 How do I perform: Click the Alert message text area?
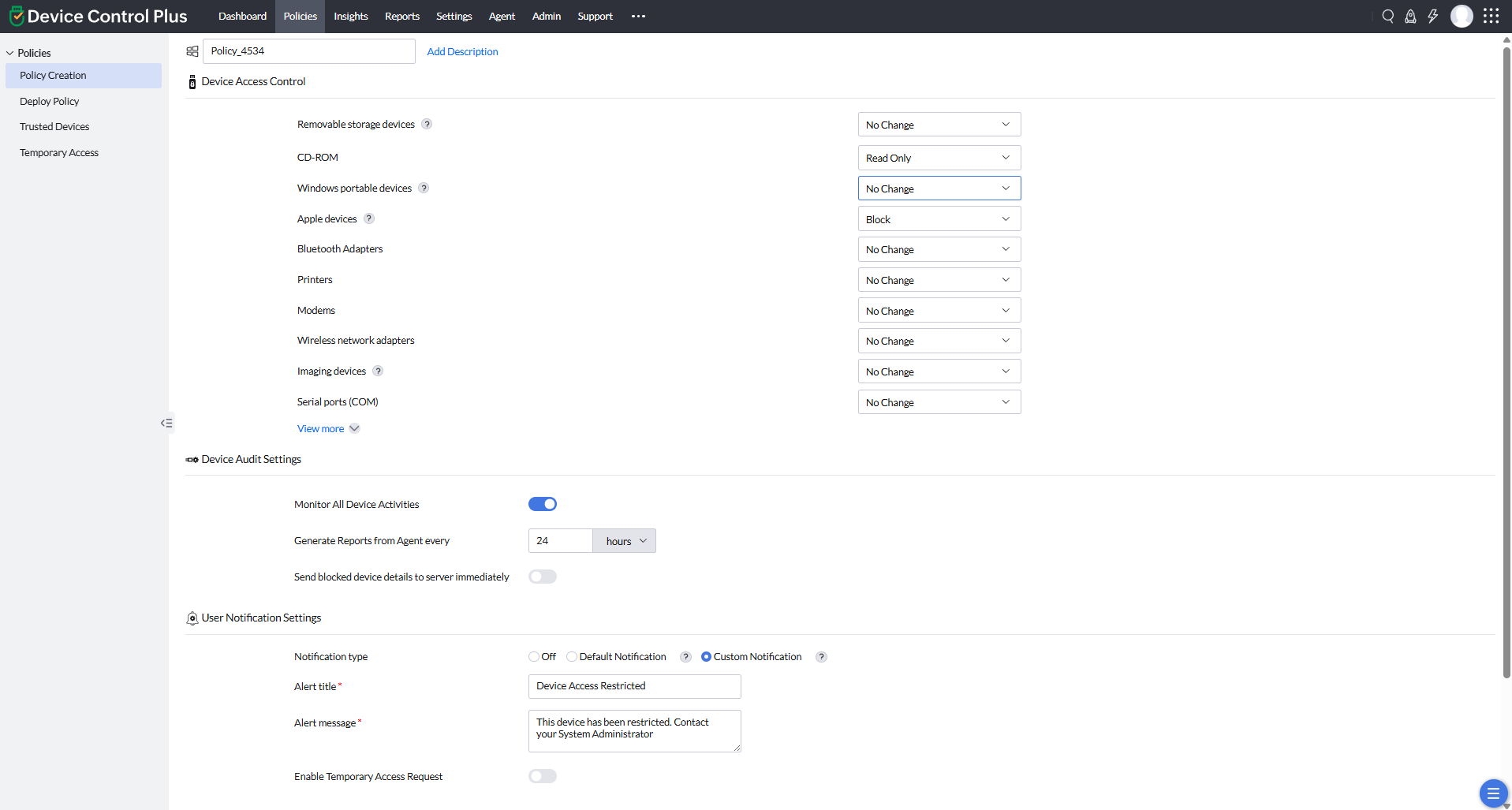coord(635,731)
